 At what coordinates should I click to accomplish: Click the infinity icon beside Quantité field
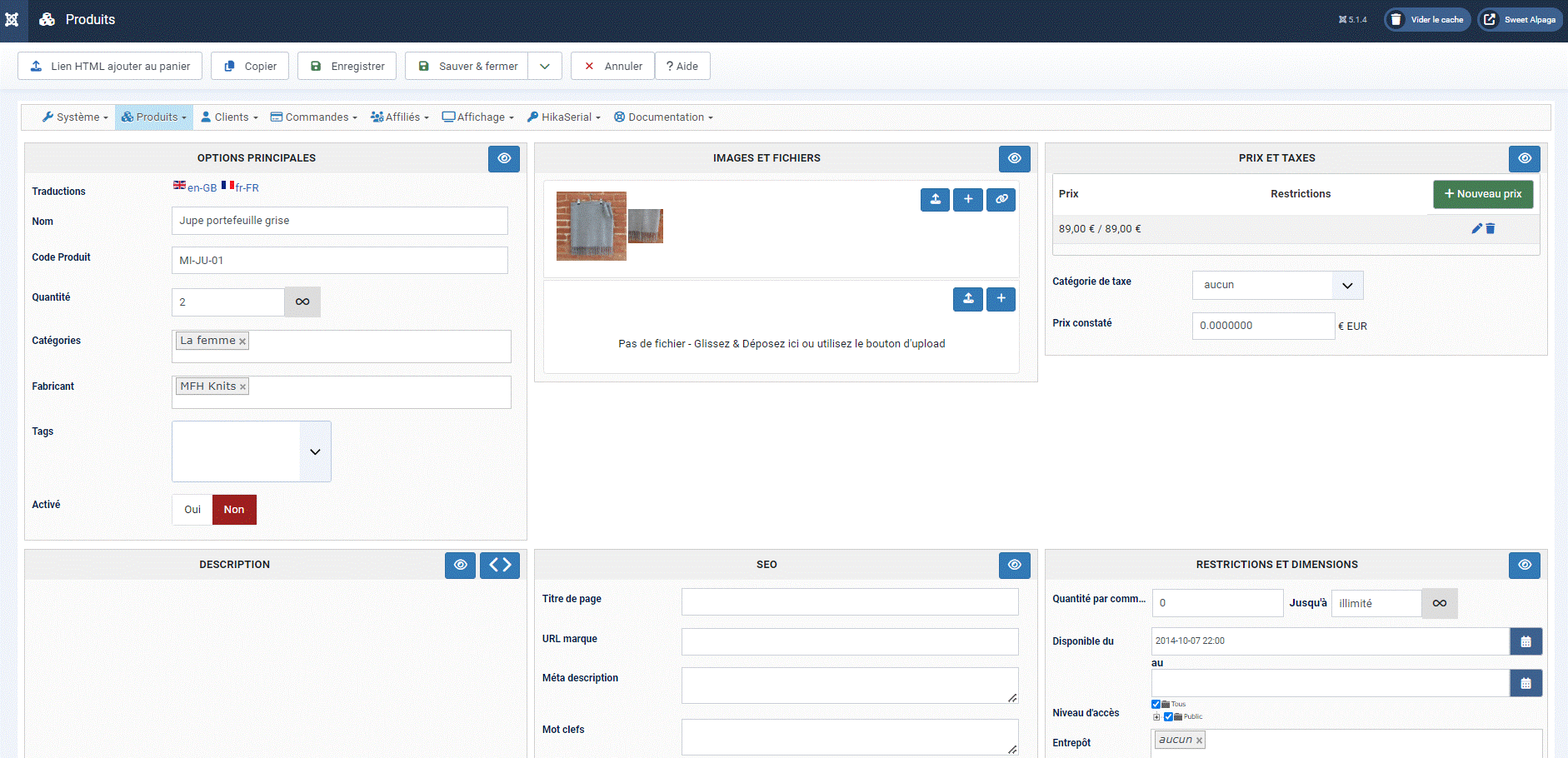(302, 302)
